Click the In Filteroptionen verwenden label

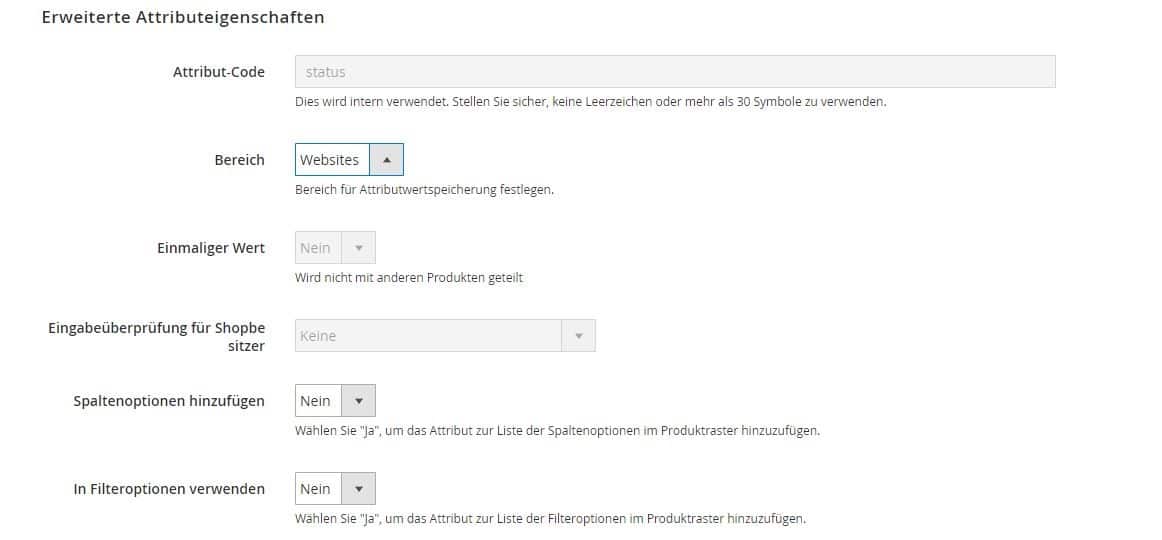169,489
